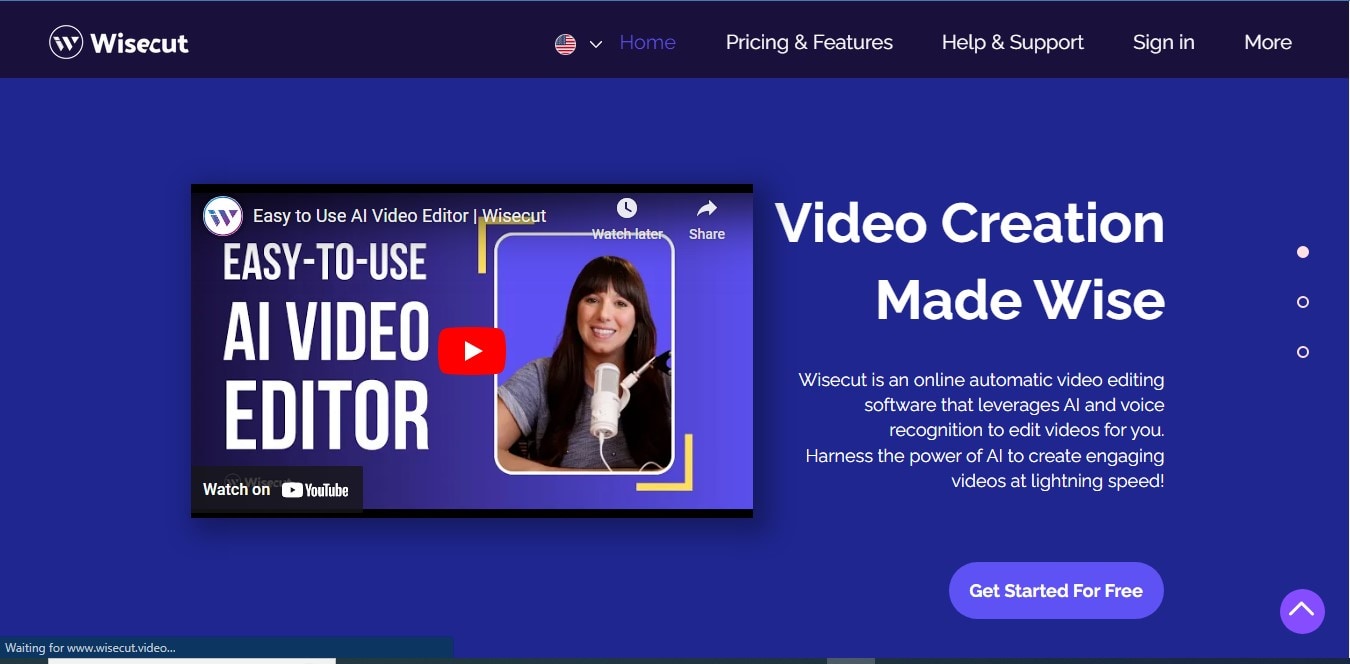Screen dimensions: 1350x664
Task: Click Get Started For Free button
Action: tap(1056, 590)
